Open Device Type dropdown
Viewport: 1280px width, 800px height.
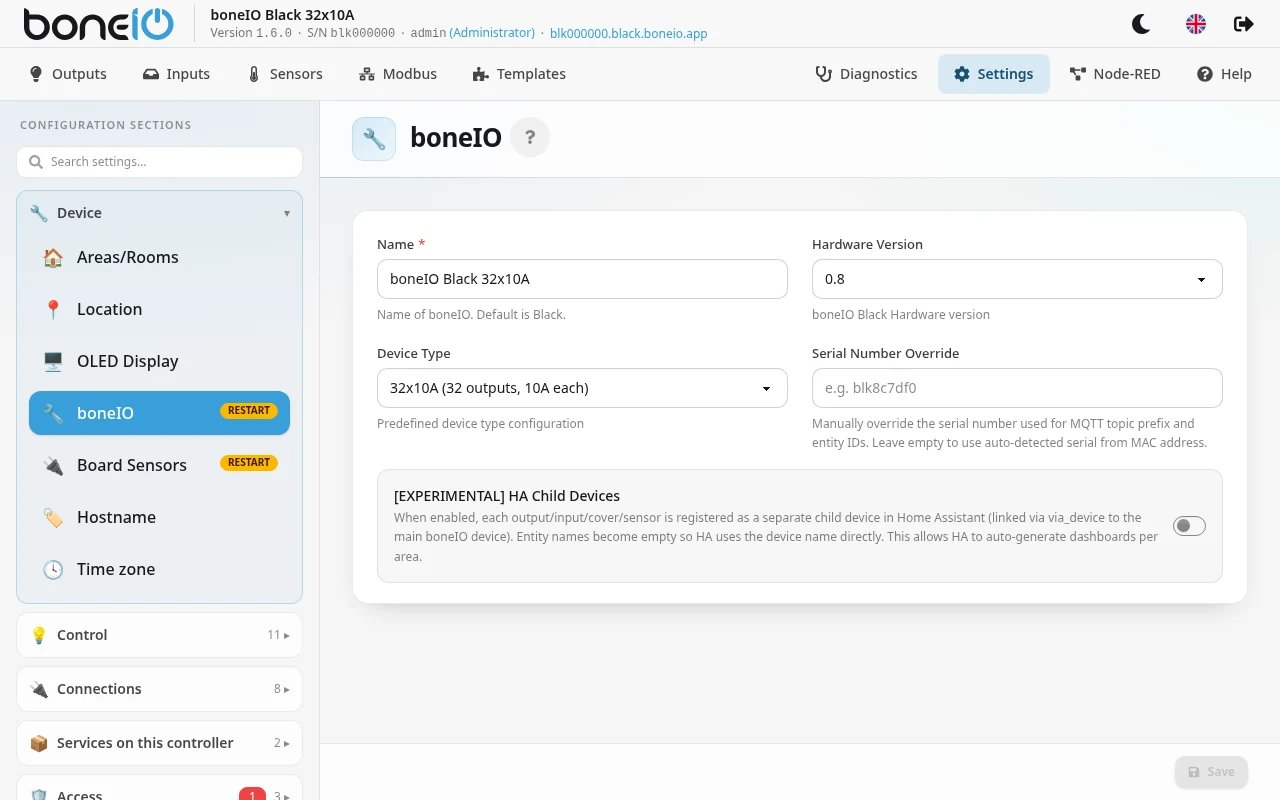coord(582,388)
